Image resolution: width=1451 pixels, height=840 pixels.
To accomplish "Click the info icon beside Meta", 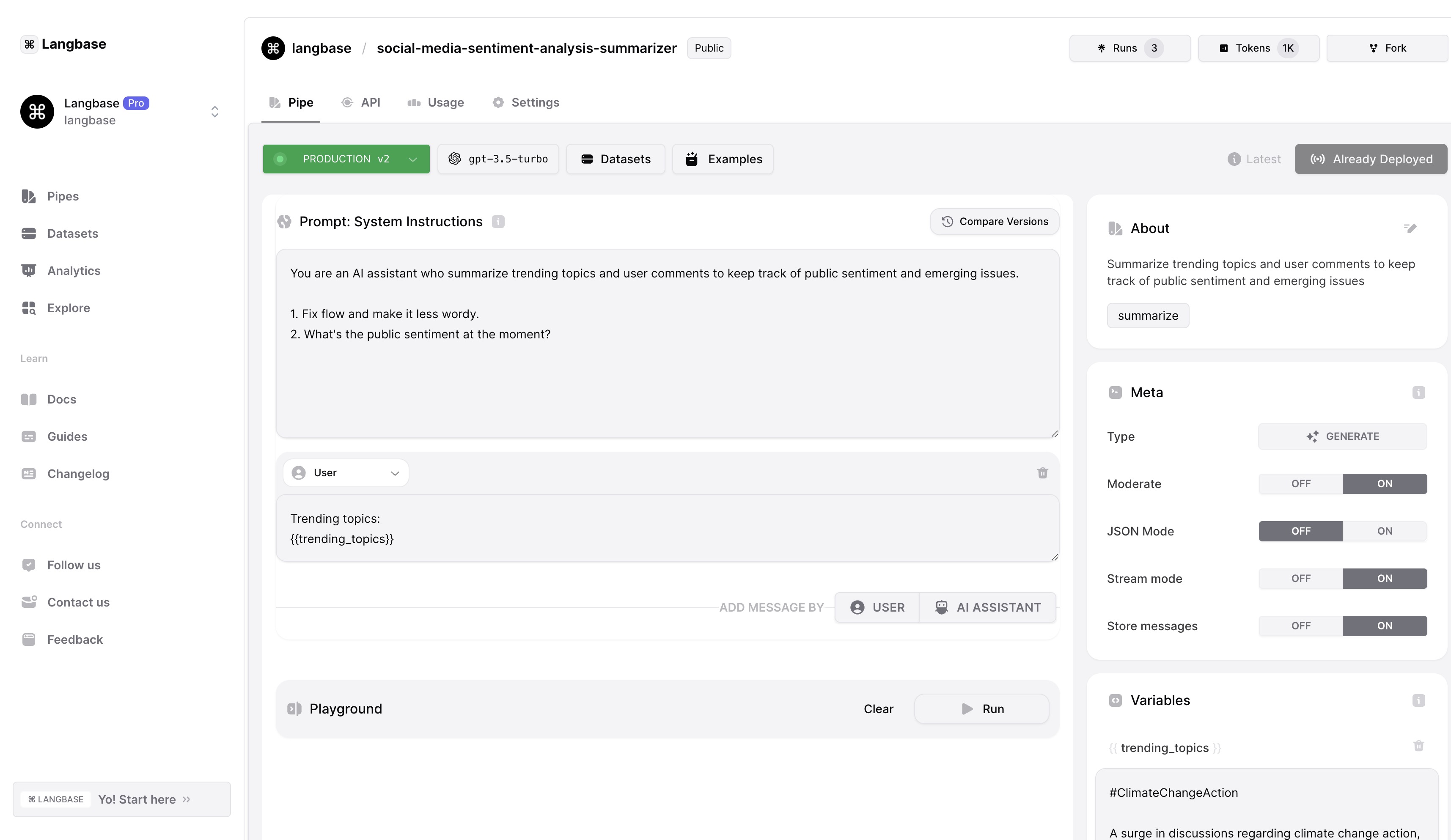I will tap(1418, 393).
